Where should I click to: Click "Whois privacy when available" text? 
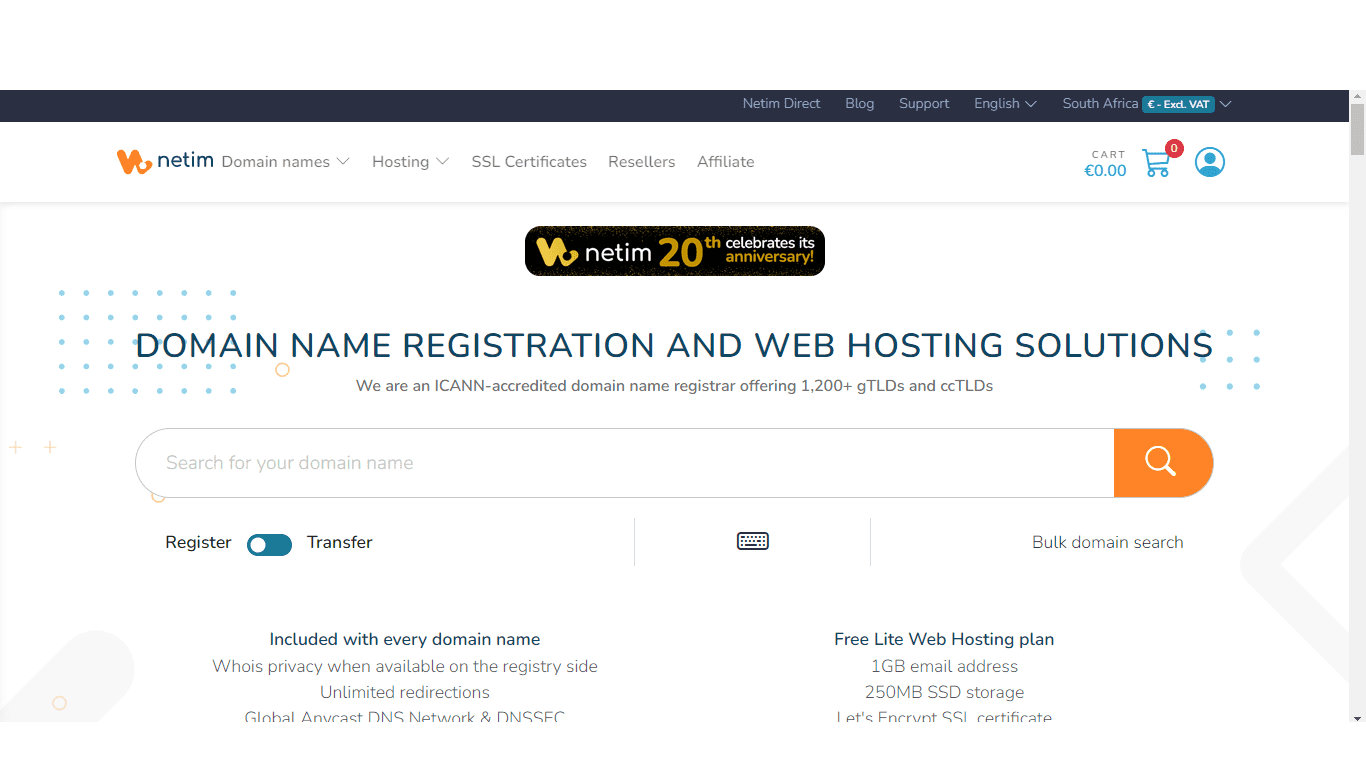(x=405, y=666)
